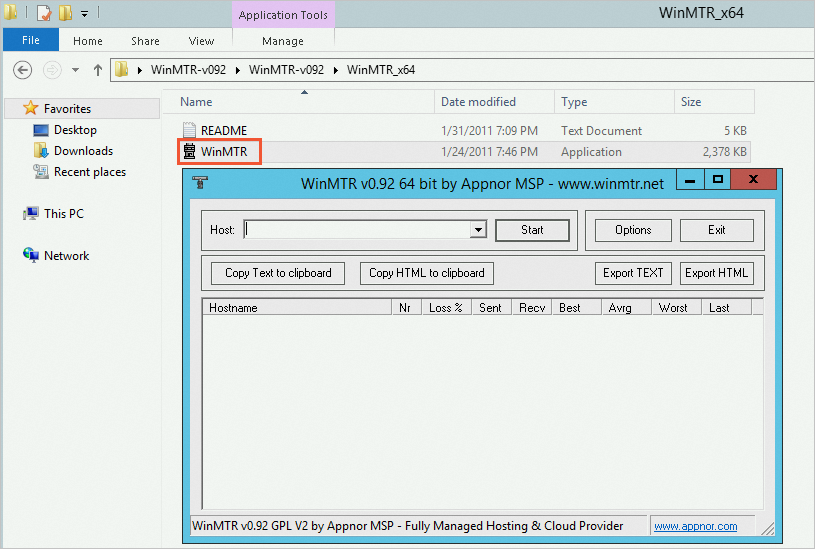Open the Host combo box dropdown arrow
This screenshot has width=815, height=549.
478,230
